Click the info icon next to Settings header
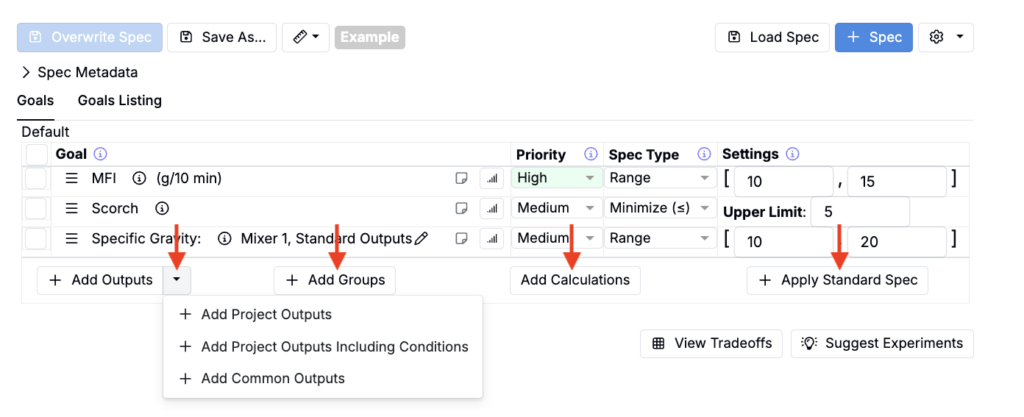The width and height of the screenshot is (1024, 417). click(x=793, y=155)
